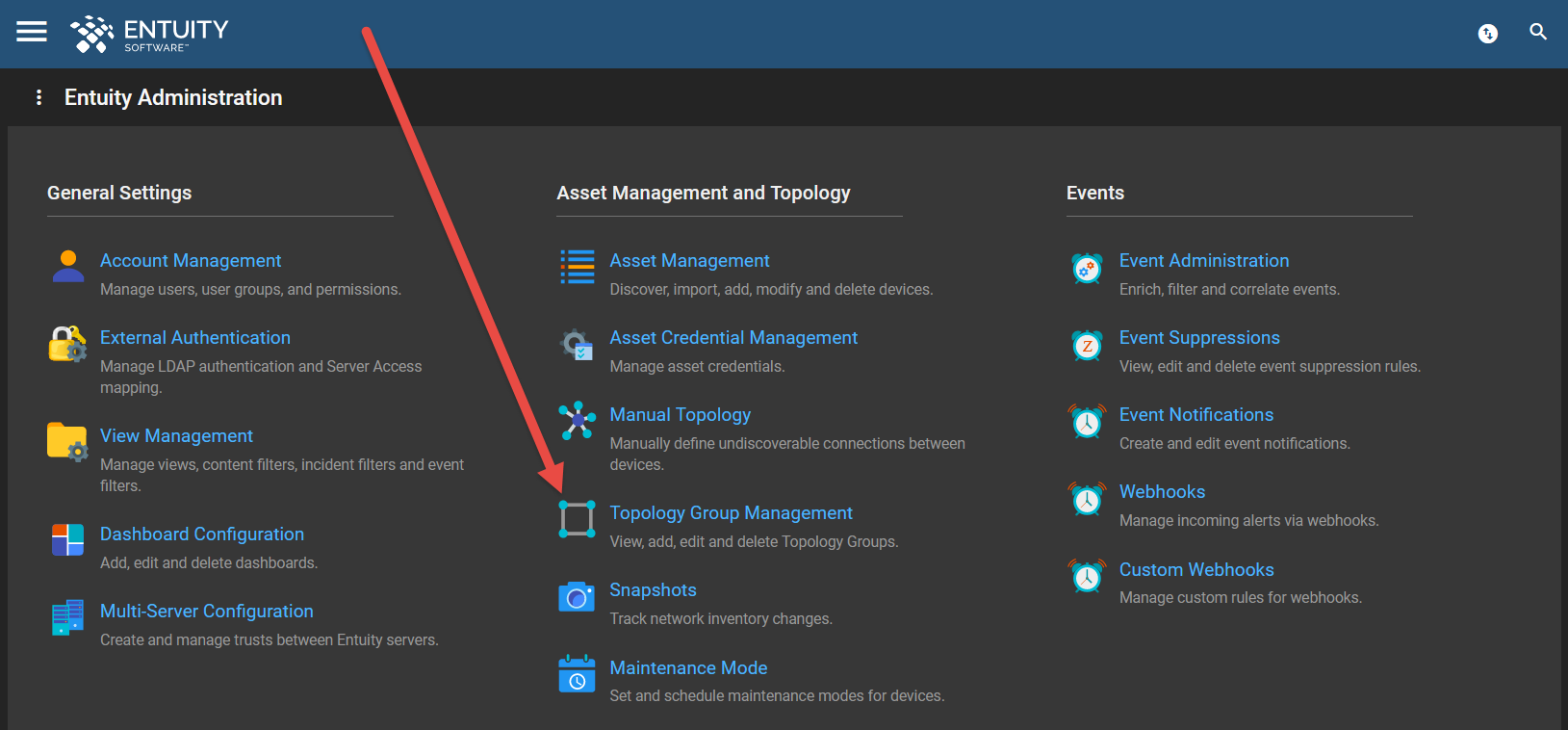
Task: Click the Dashboard Configuration tiles icon
Action: [68, 539]
